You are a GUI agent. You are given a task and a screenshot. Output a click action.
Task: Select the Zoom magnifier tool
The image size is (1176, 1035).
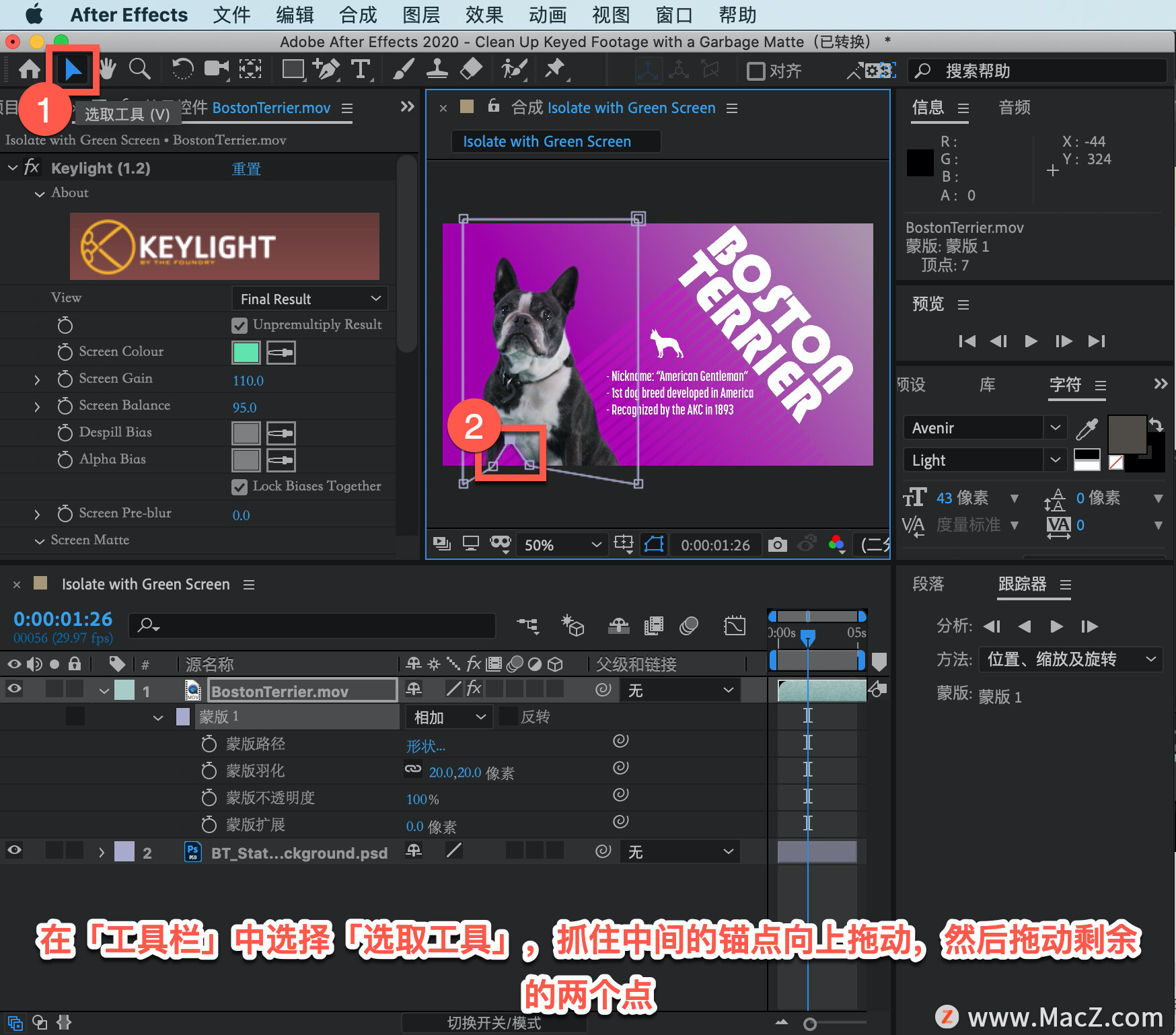click(139, 69)
